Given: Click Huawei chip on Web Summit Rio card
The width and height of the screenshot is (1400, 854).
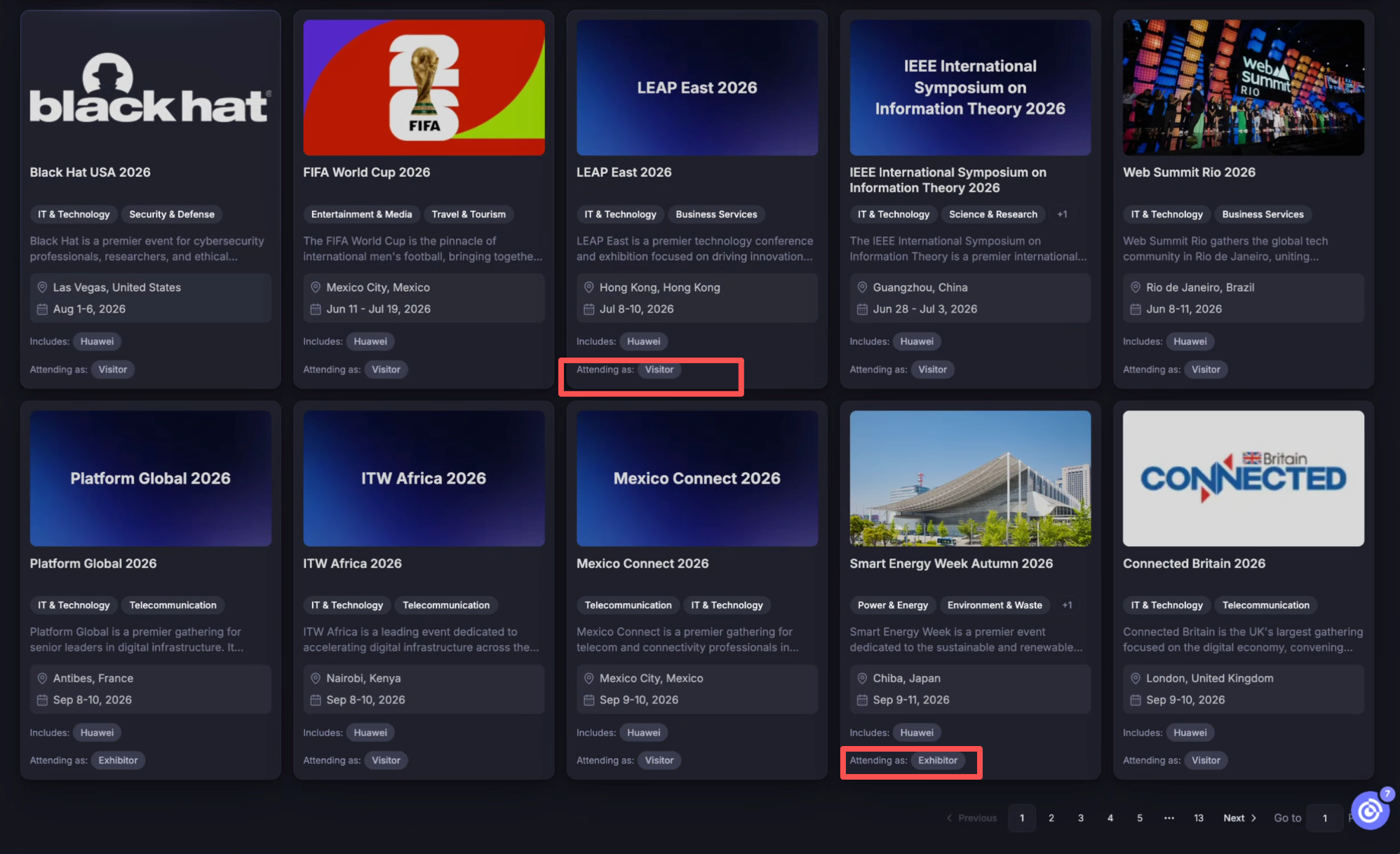Looking at the screenshot, I should [x=1190, y=341].
